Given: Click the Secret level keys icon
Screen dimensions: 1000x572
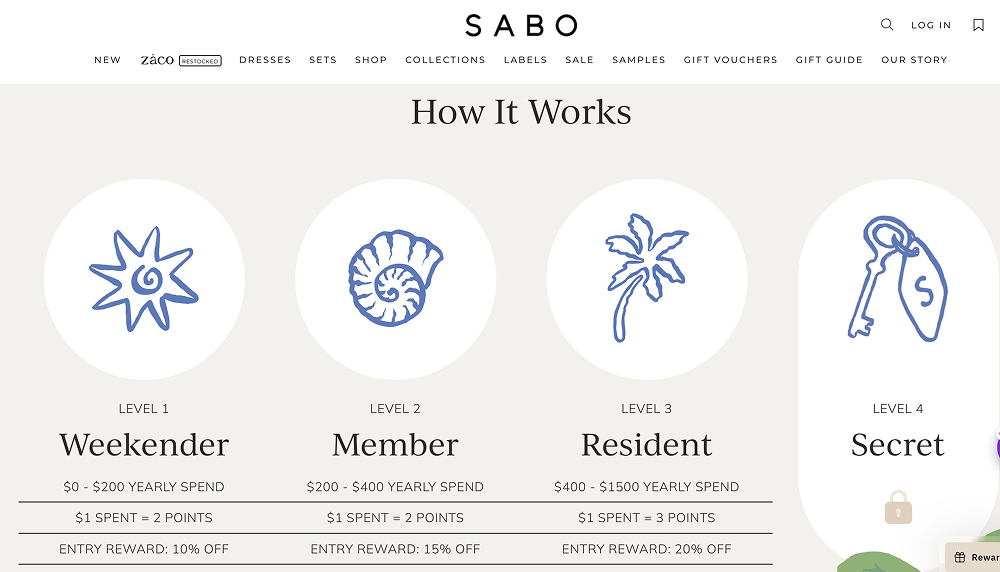Looking at the screenshot, I should [897, 278].
